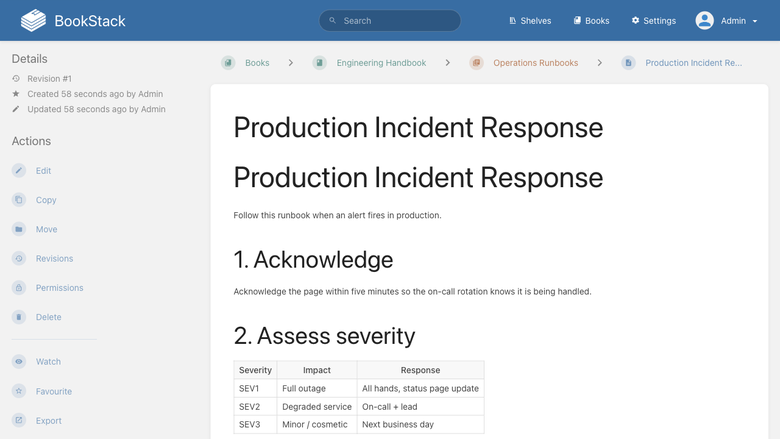780x439 pixels.
Task: Open Revision #1 details link
Action: coord(49,79)
